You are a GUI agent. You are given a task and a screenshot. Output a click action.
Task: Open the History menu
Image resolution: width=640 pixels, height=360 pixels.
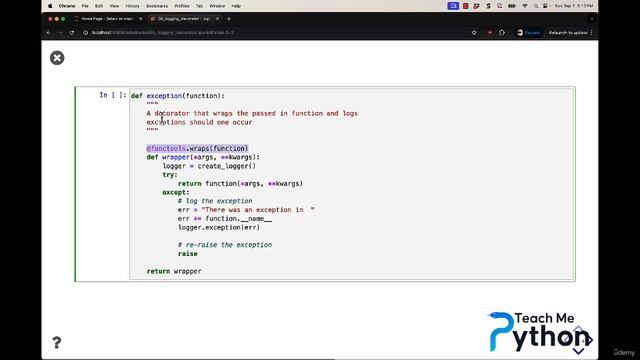[x=132, y=6]
